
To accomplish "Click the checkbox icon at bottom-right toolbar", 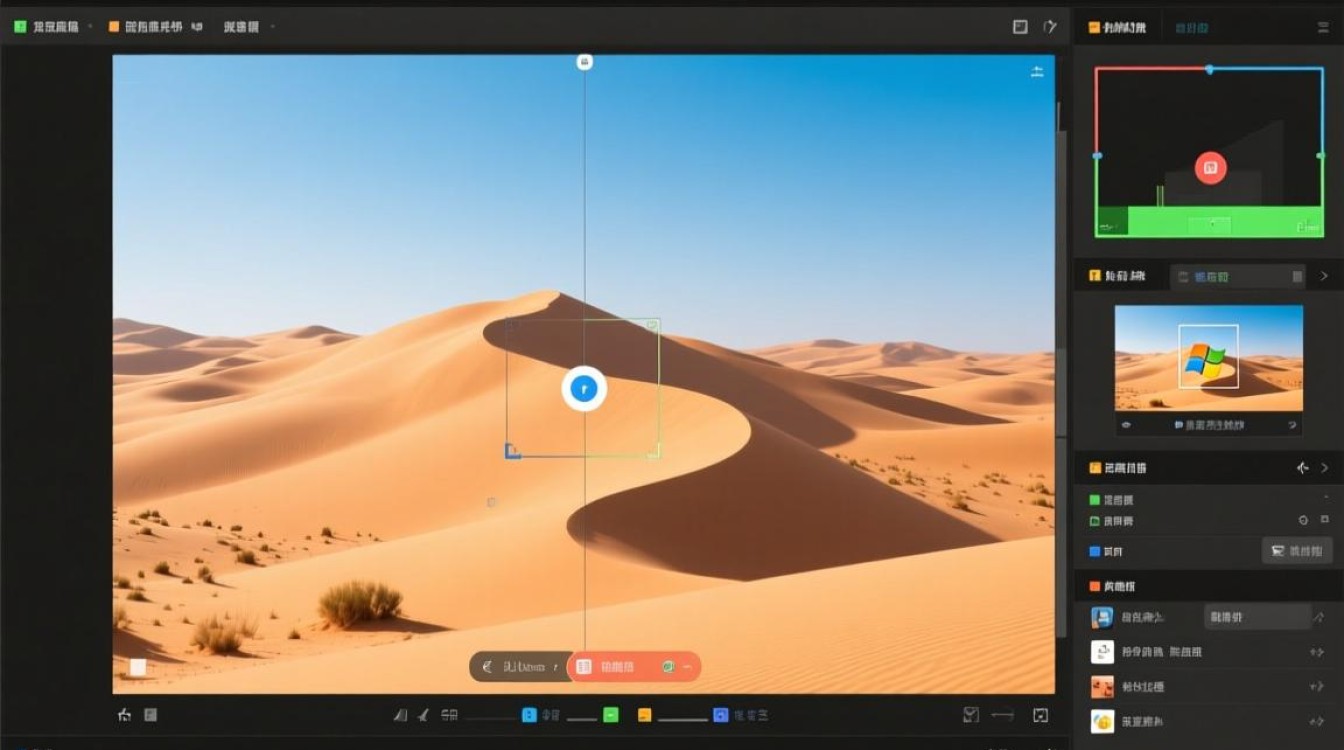I will pyautogui.click(x=970, y=715).
